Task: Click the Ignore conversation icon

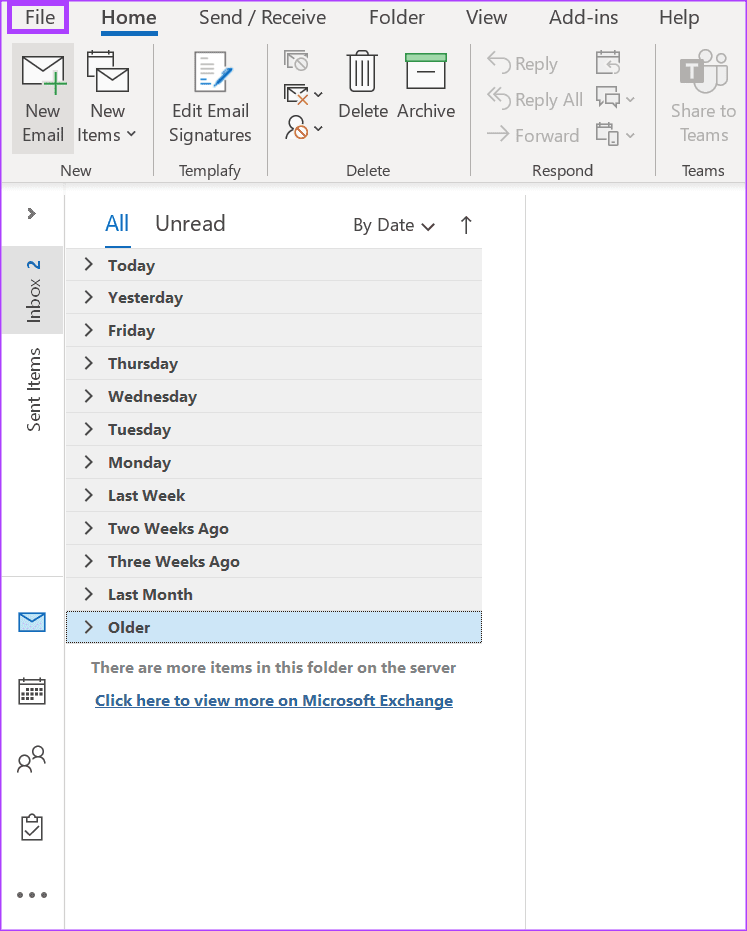Action: click(296, 61)
